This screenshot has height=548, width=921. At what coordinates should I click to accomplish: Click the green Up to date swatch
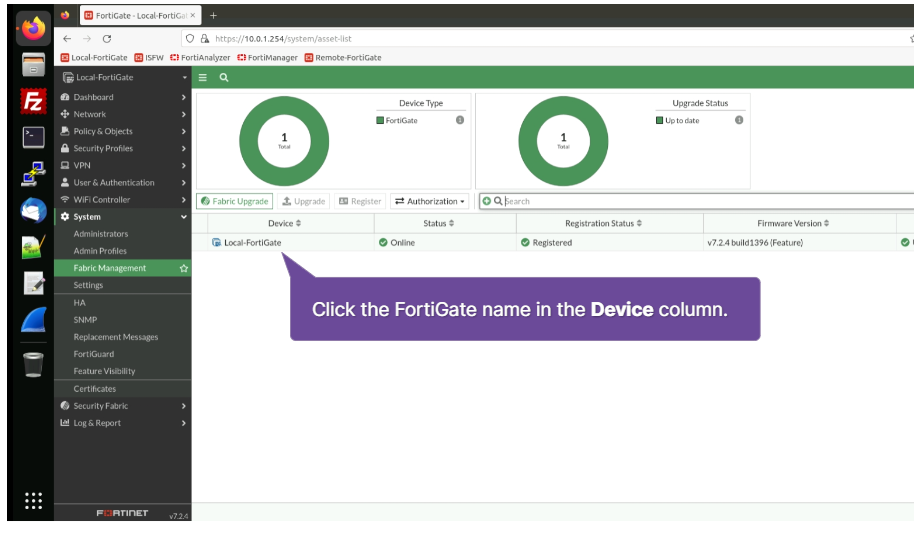point(659,120)
